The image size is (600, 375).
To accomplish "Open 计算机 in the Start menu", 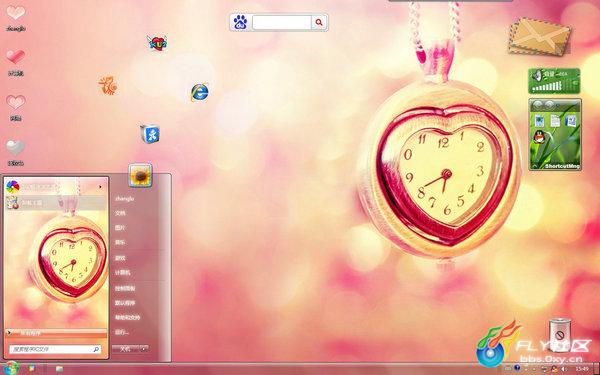I will (123, 272).
